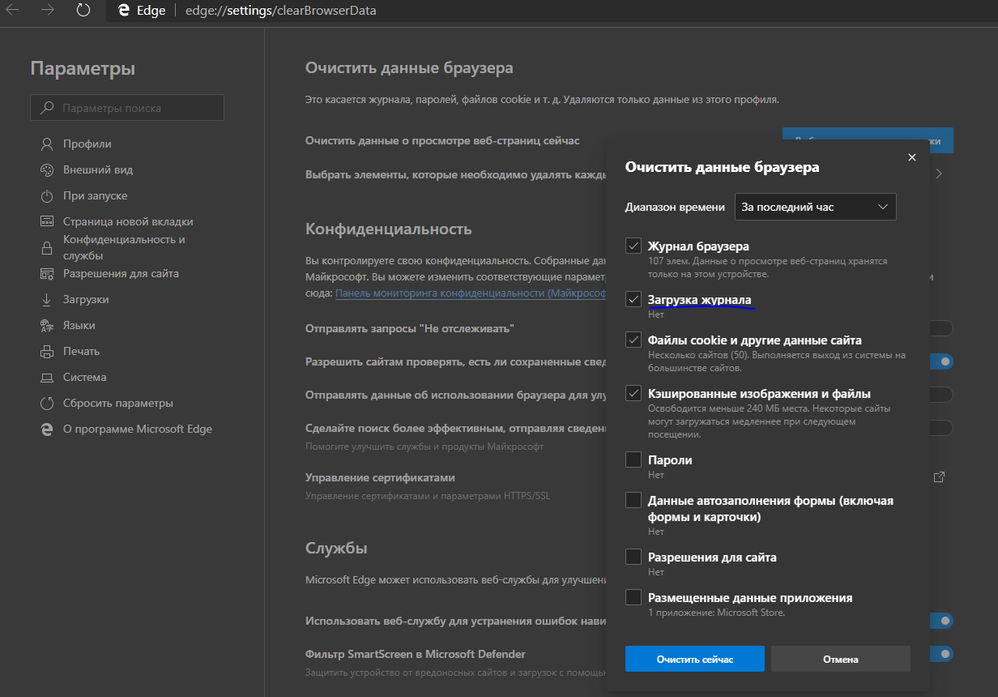
Task: Open Сбросить параметры settings section
Action: point(118,404)
